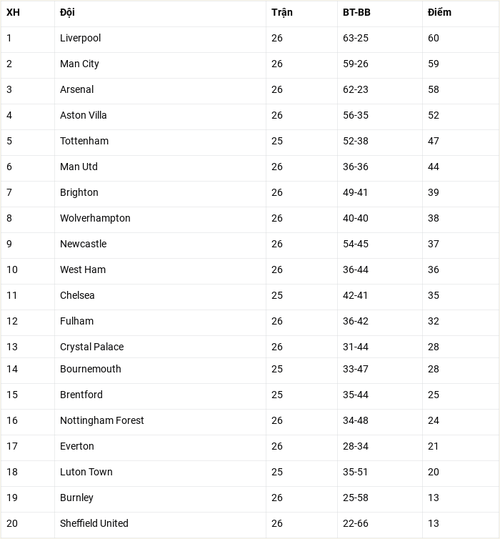This screenshot has height=539, width=500.
Task: Click the Man Utd team name
Action: coord(79,167)
